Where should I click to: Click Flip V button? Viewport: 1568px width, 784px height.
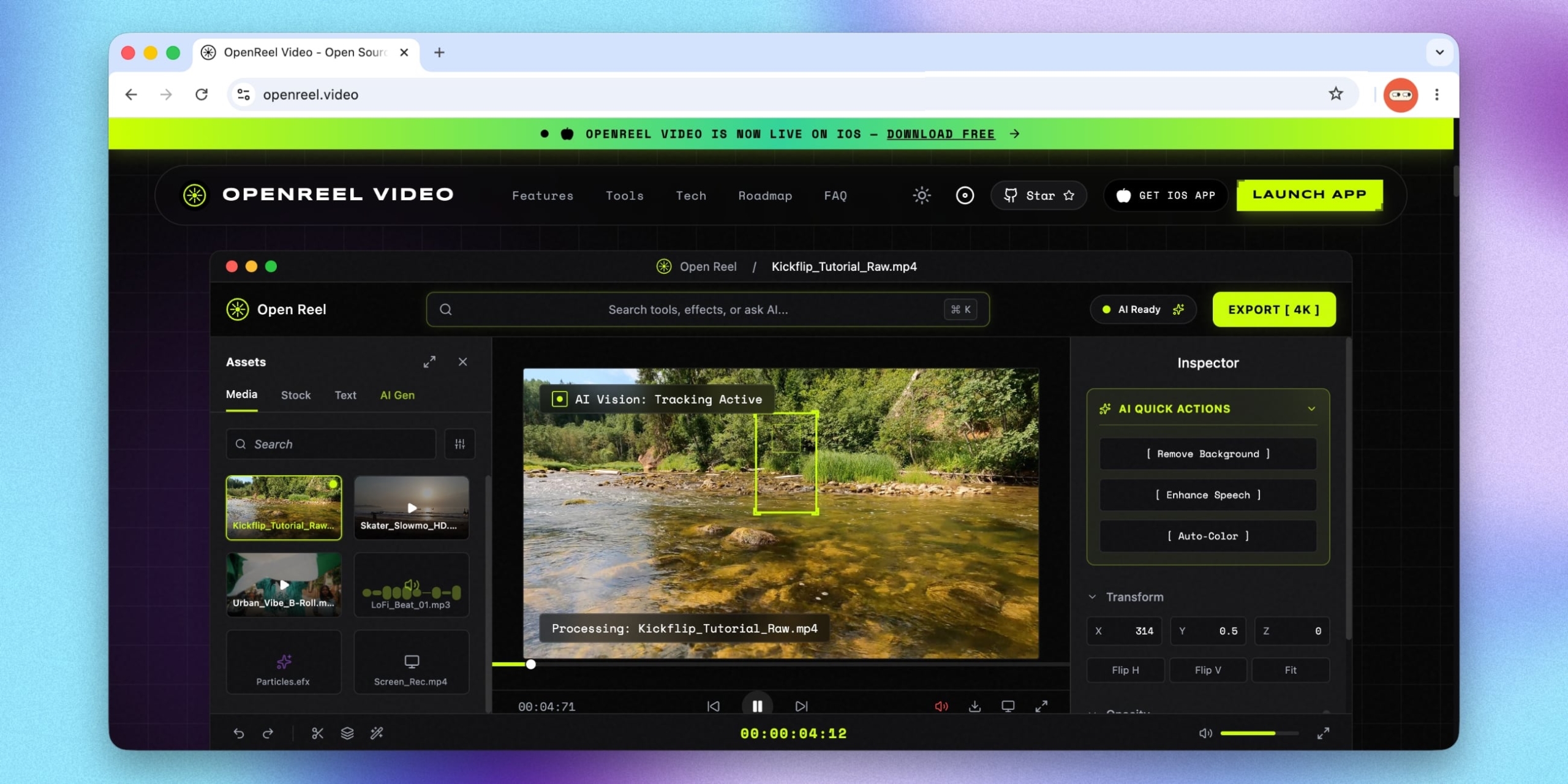click(x=1208, y=670)
